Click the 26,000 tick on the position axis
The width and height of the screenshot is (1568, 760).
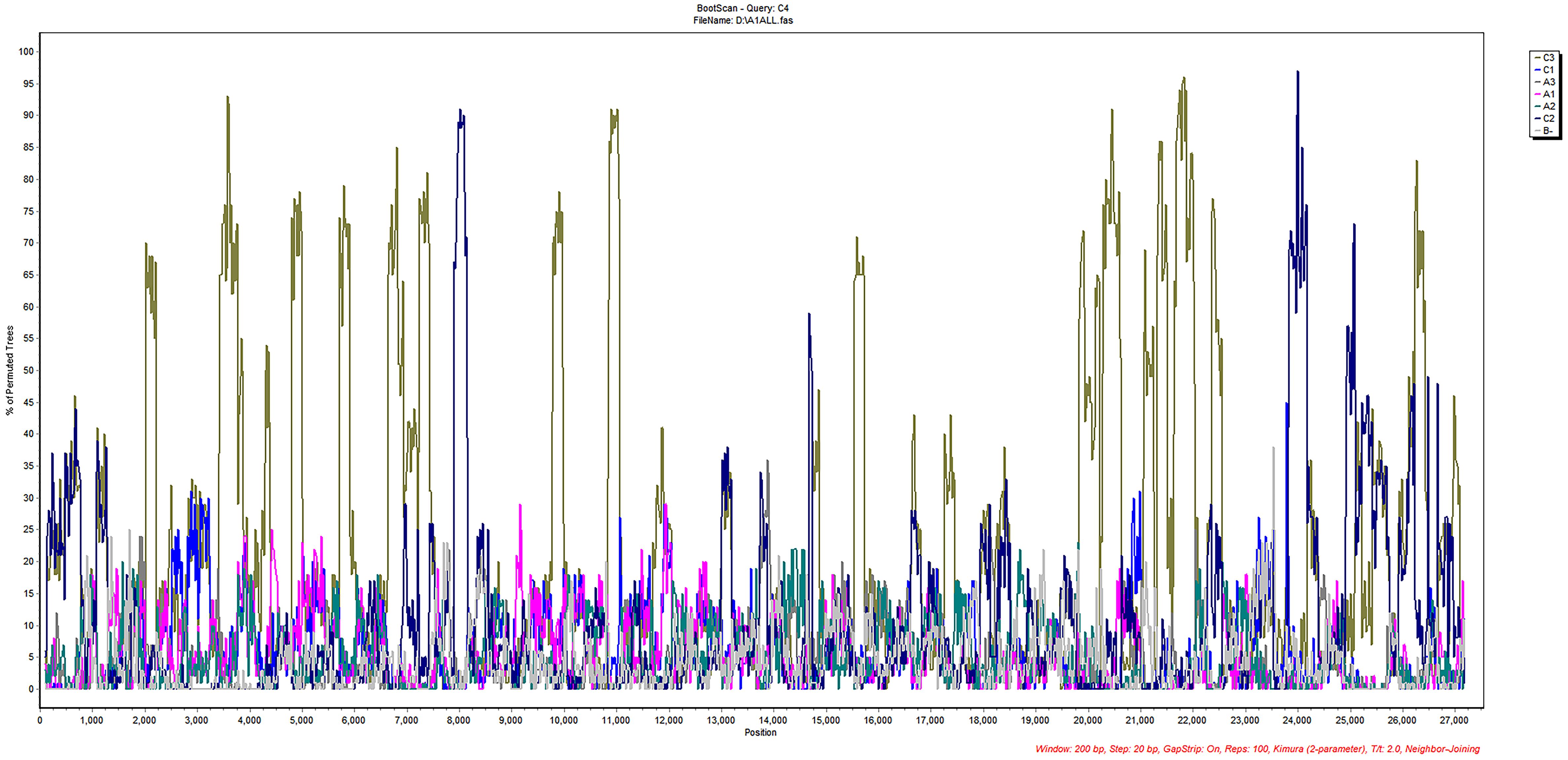click(1402, 720)
